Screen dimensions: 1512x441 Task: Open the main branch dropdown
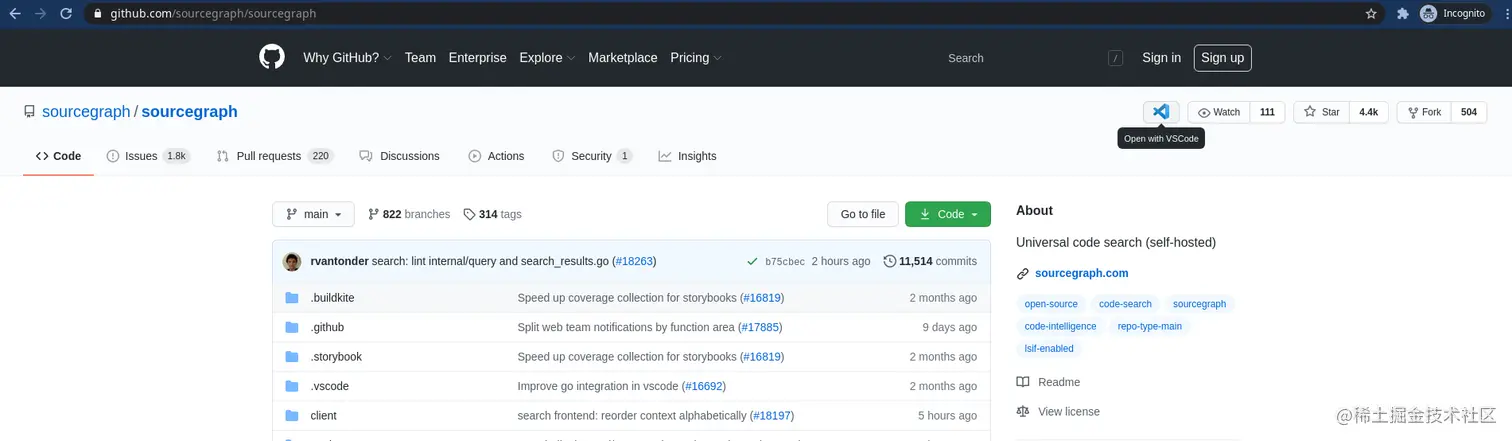[x=313, y=214]
